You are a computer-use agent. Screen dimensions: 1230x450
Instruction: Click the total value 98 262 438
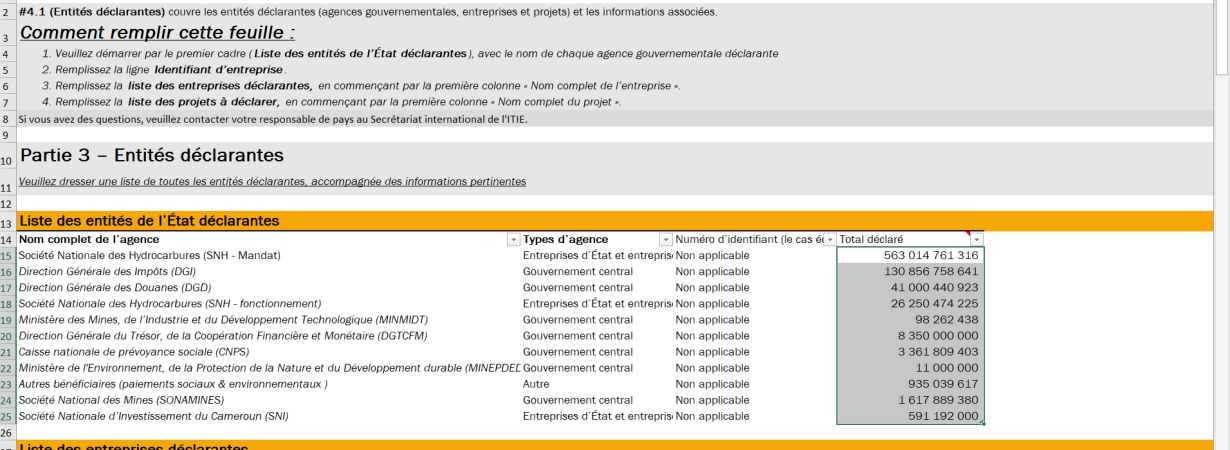(910, 320)
